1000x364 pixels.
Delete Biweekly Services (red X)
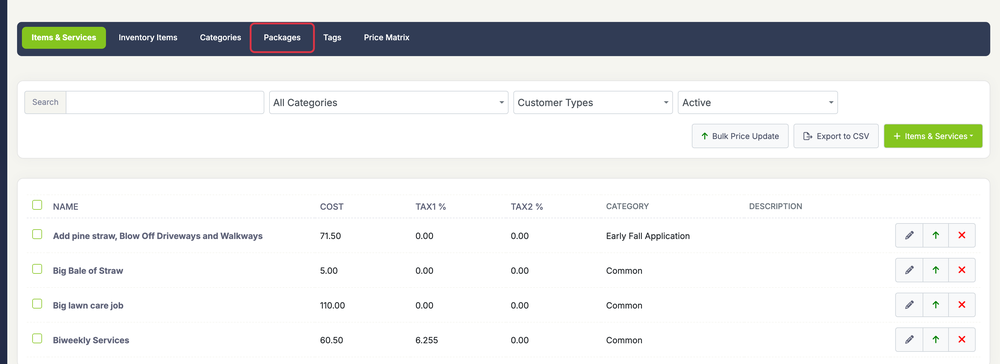tap(962, 340)
